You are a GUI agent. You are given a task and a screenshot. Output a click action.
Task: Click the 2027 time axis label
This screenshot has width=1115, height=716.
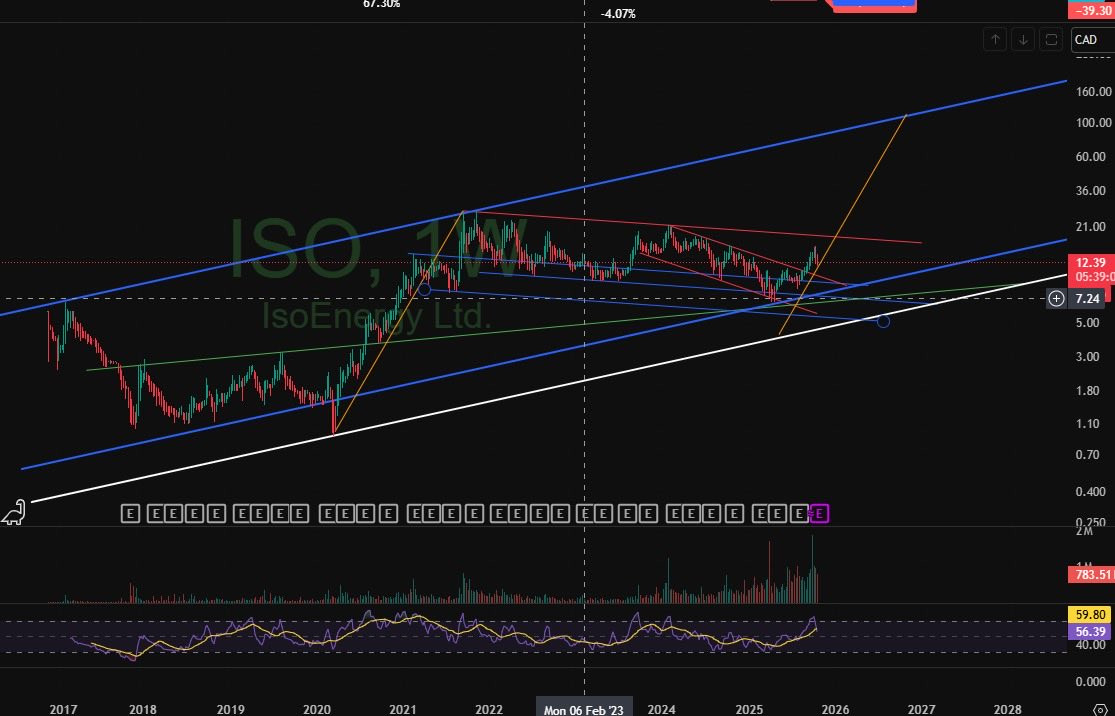pyautogui.click(x=922, y=710)
